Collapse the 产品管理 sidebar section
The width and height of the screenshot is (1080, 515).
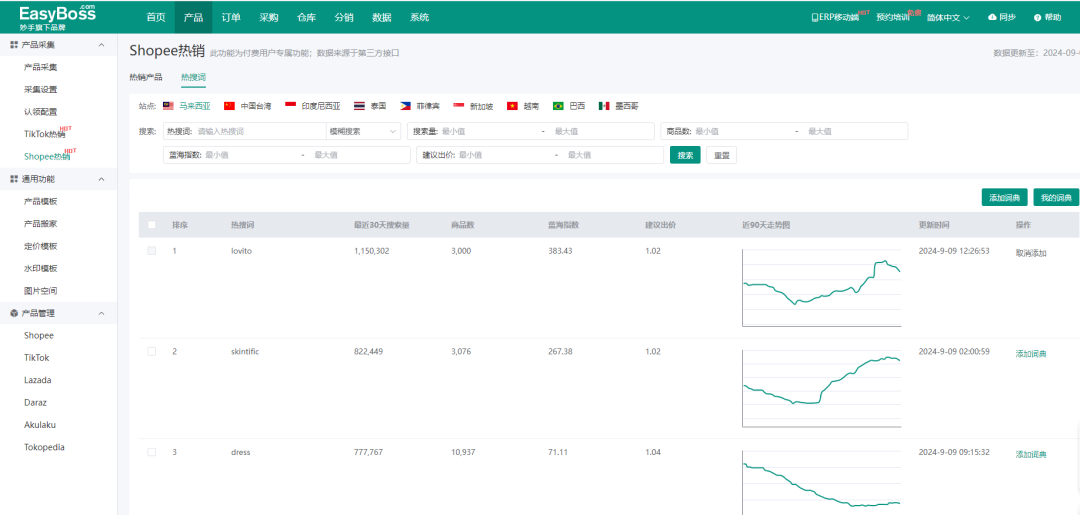(x=102, y=313)
